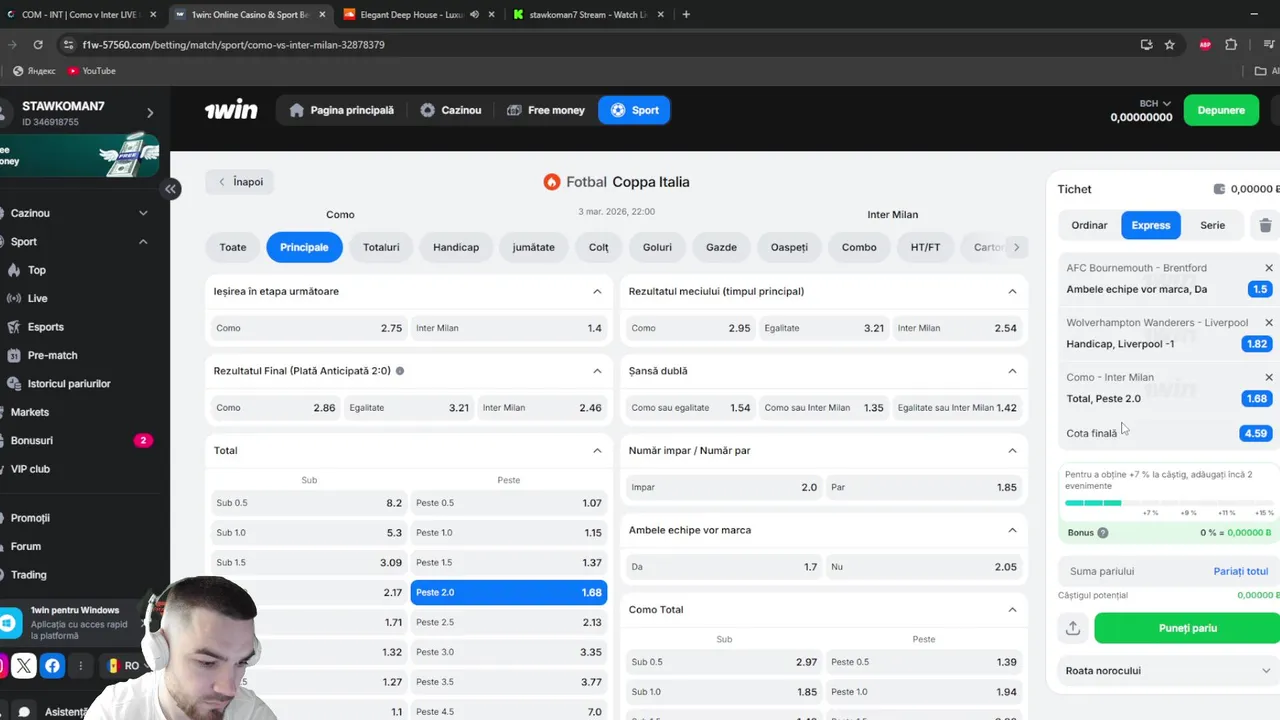Open Bonusuri in sidebar
This screenshot has width=1280, height=720.
point(30,440)
